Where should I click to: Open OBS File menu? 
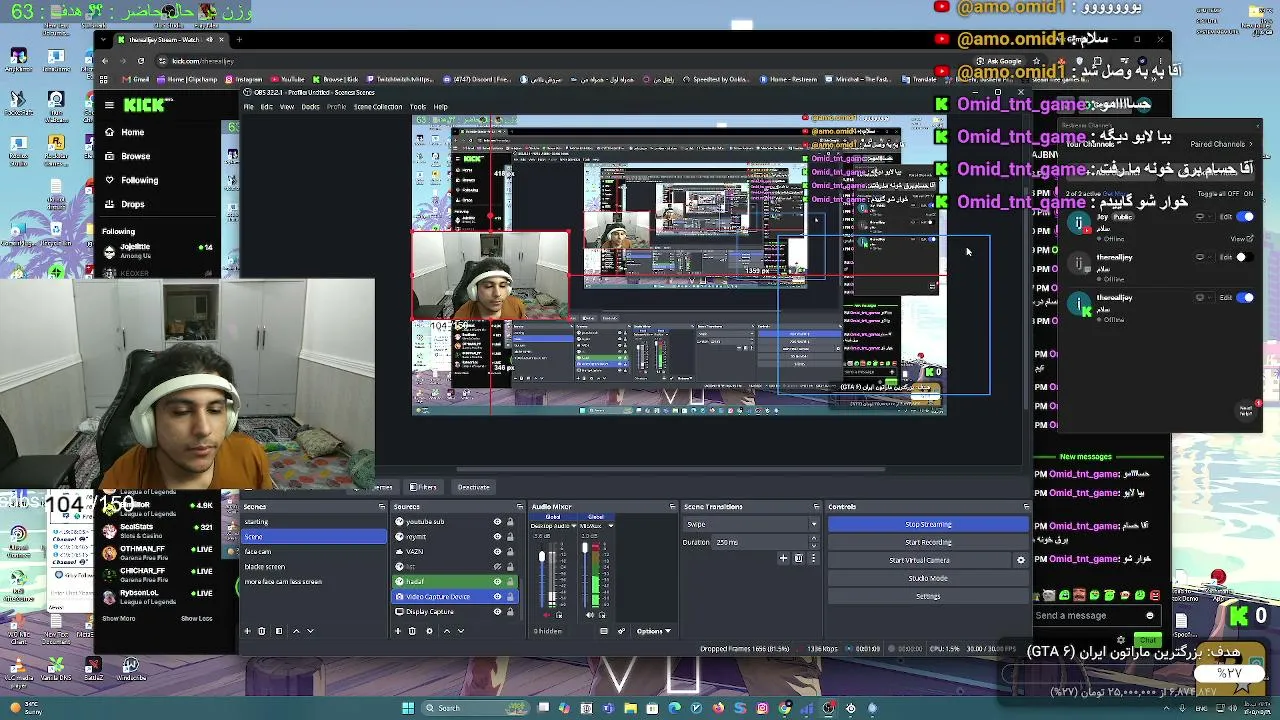249,107
